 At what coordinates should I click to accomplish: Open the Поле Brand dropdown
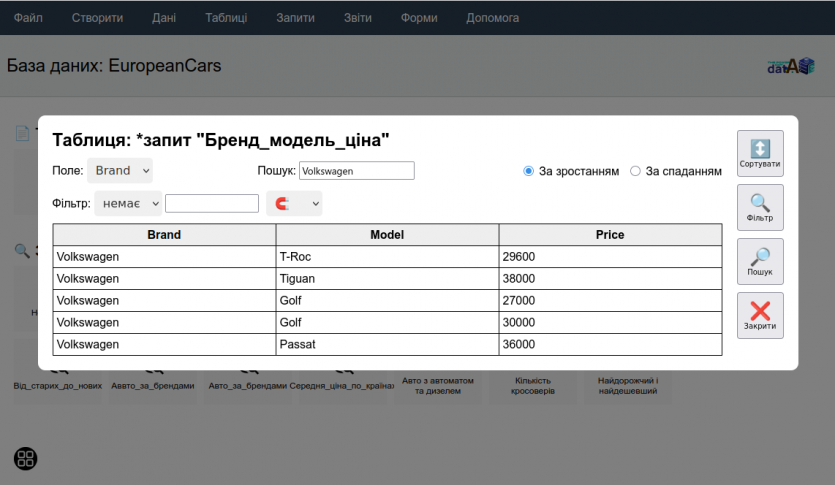pos(120,171)
